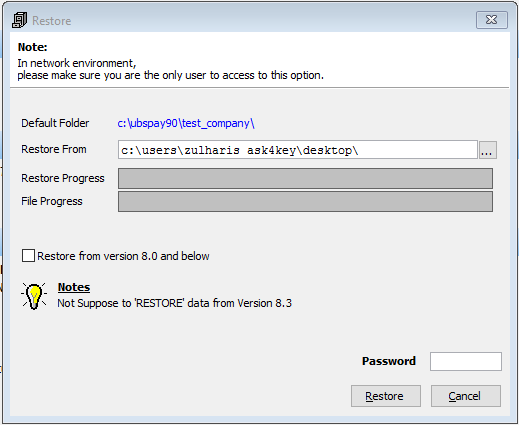Click into the Restore From path field
This screenshot has height=425, width=519.
click(x=298, y=150)
